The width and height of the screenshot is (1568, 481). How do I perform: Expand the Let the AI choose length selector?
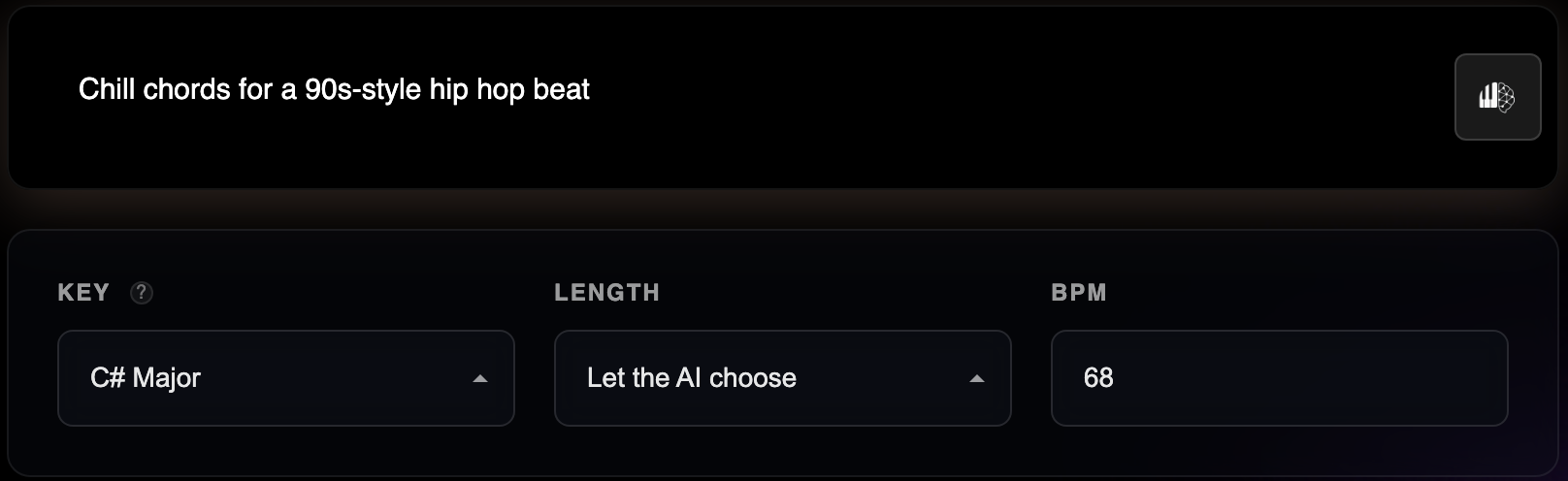click(782, 378)
